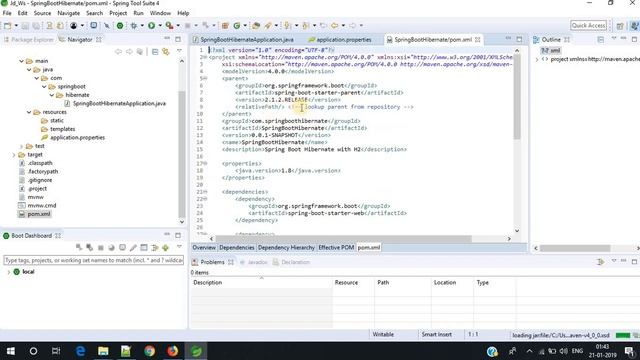Click the editor horizontal scrollbar thumb
The width and height of the screenshot is (640, 360).
click(343, 238)
